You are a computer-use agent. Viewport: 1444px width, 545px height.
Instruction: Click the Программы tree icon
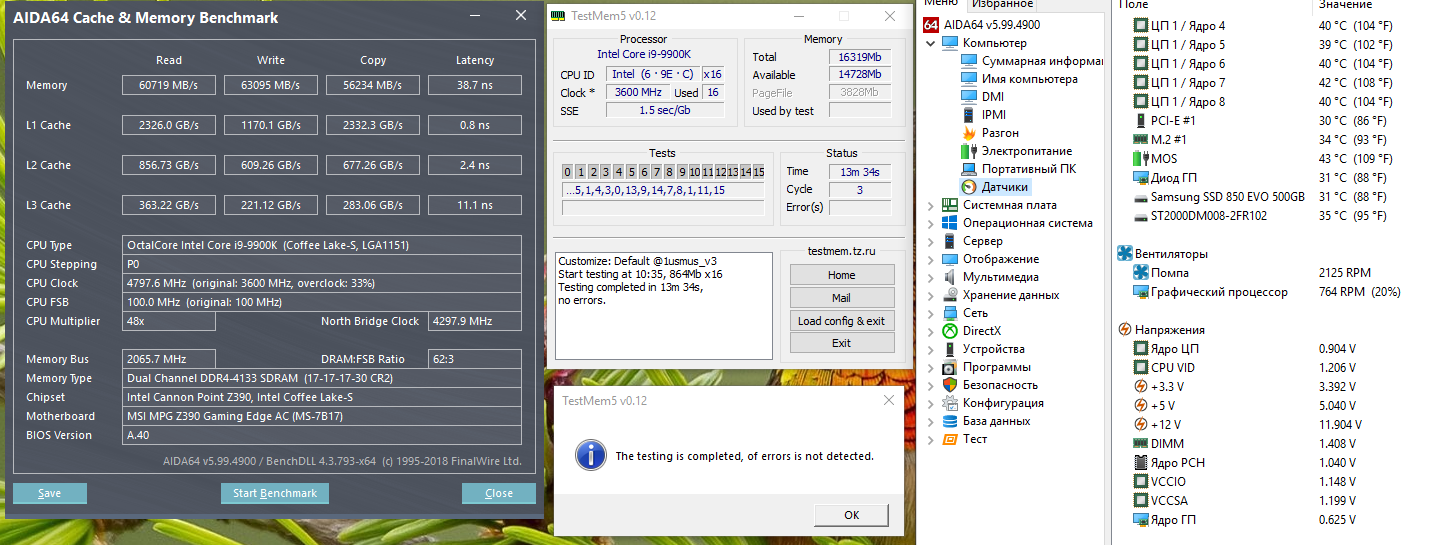[x=950, y=367]
